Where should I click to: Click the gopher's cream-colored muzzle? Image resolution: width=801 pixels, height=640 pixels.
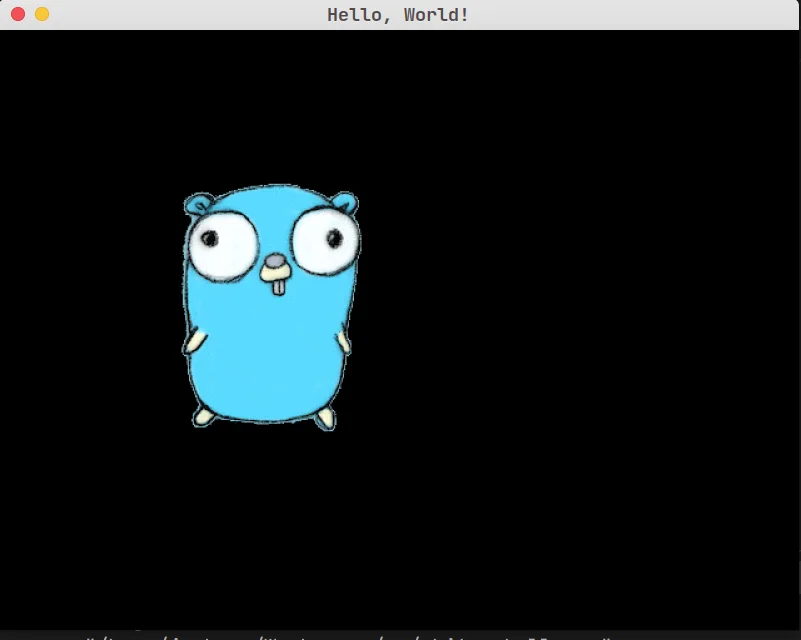[275, 273]
